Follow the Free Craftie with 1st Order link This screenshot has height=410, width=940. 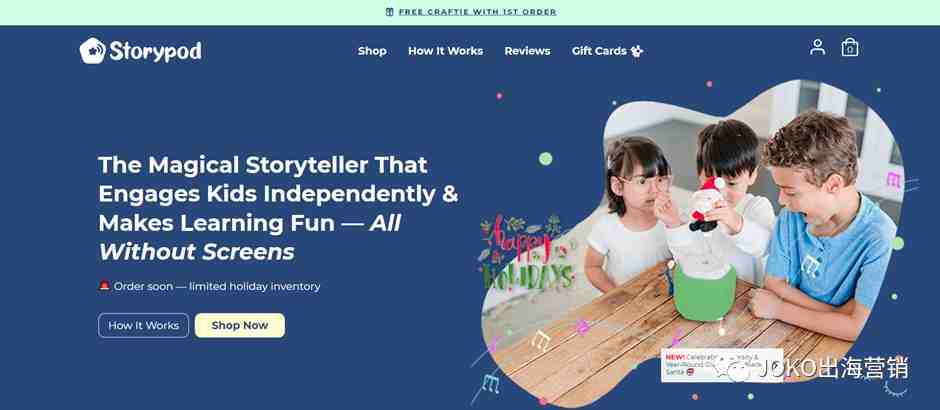tap(477, 12)
